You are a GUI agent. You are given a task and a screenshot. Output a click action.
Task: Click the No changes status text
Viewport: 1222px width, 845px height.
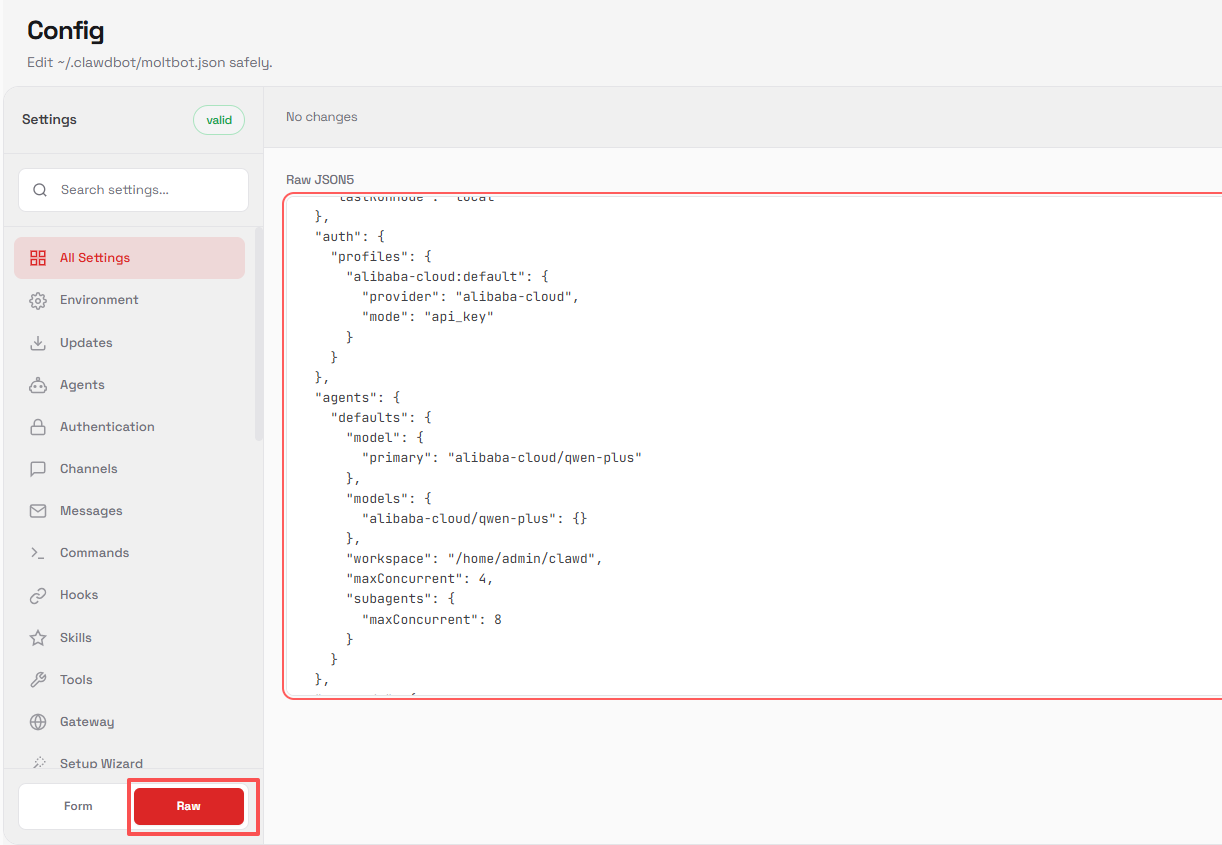[x=322, y=117]
